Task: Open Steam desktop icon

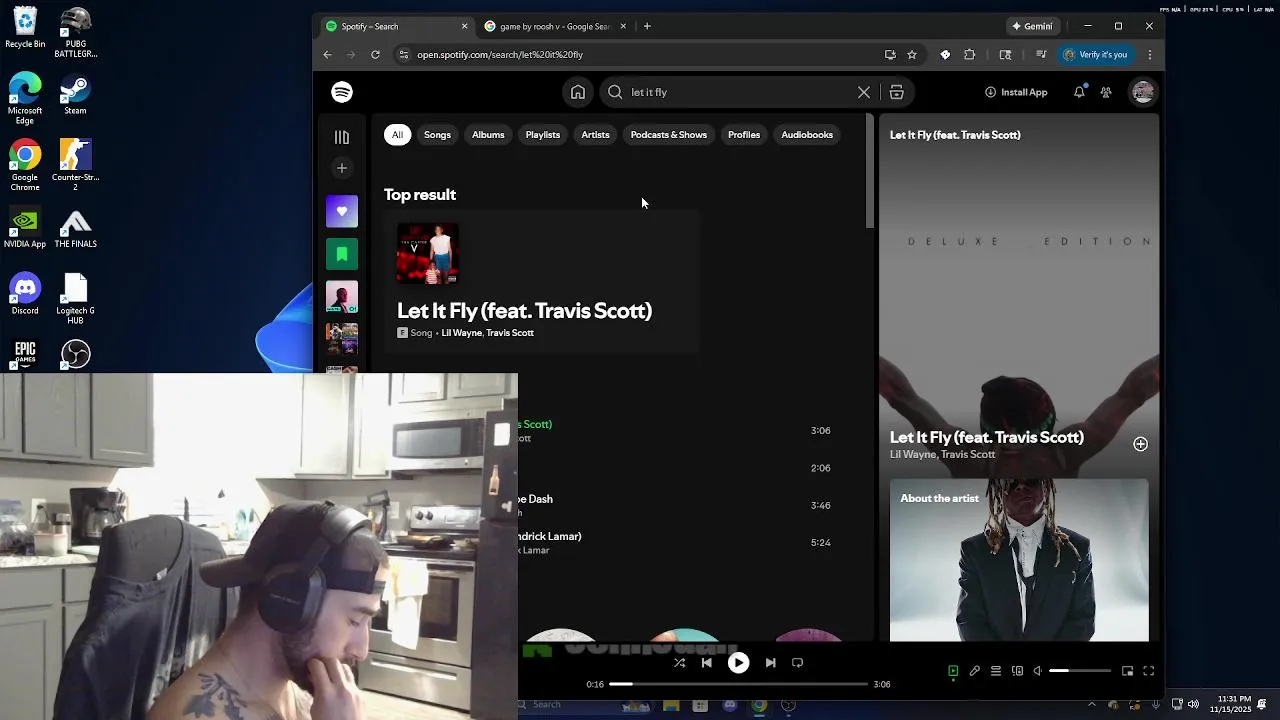Action: [75, 94]
